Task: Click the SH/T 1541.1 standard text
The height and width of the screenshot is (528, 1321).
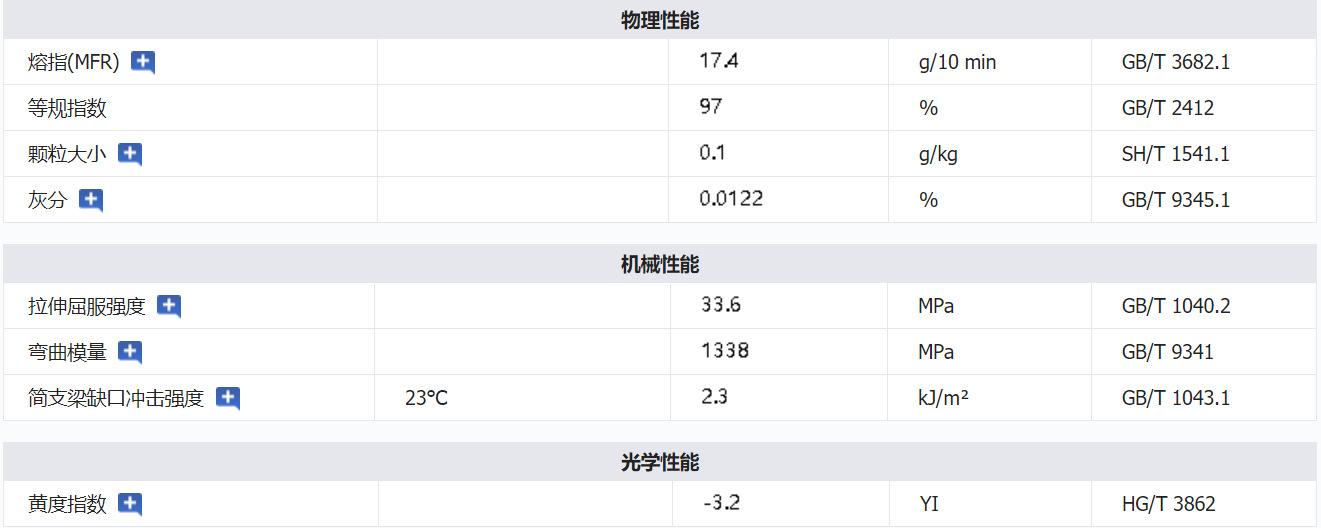Action: (x=1175, y=154)
